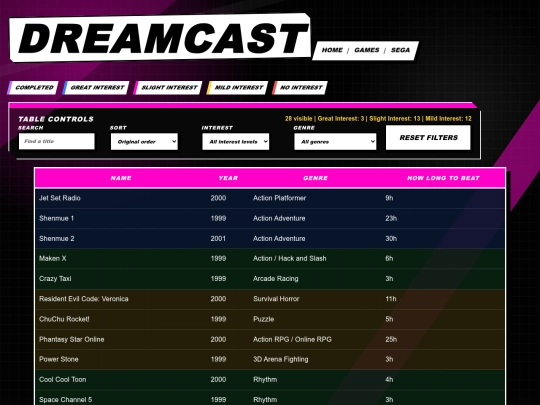Click 'Action RPG / Online RPG' genre cell
Image resolution: width=540 pixels, height=405 pixels.
click(x=292, y=339)
